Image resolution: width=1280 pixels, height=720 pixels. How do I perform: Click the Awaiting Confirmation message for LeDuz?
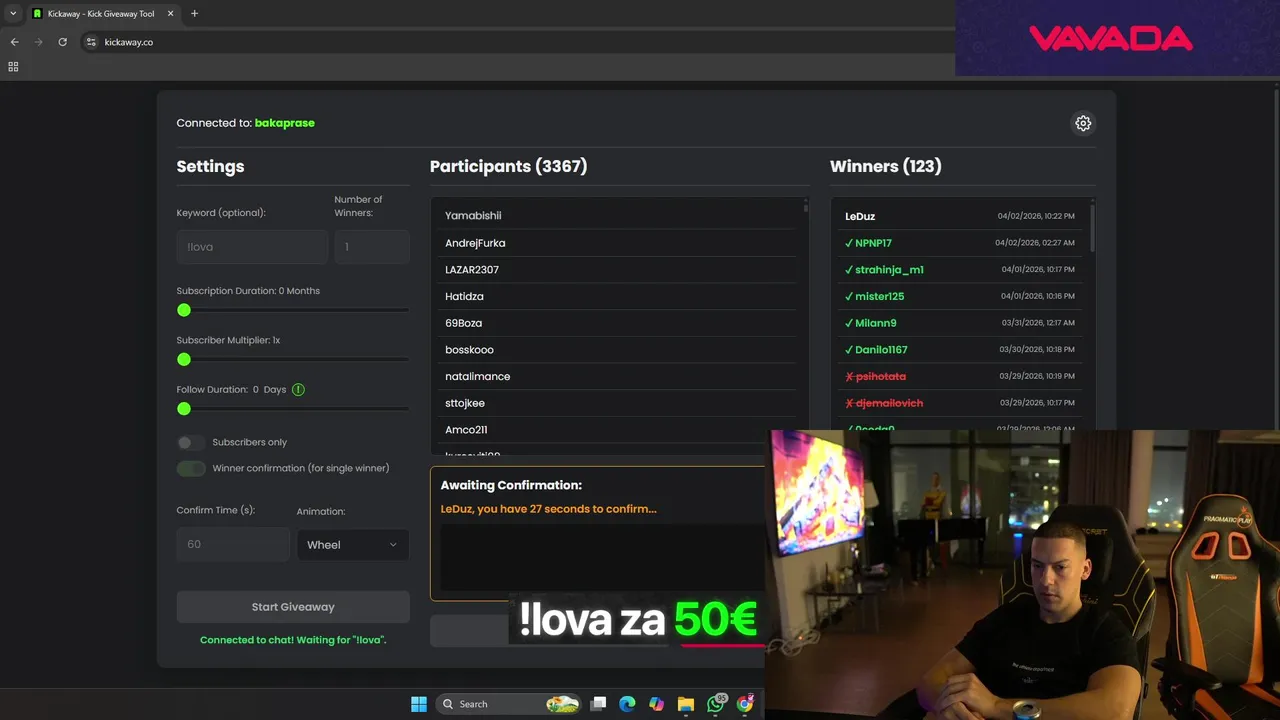pos(548,509)
